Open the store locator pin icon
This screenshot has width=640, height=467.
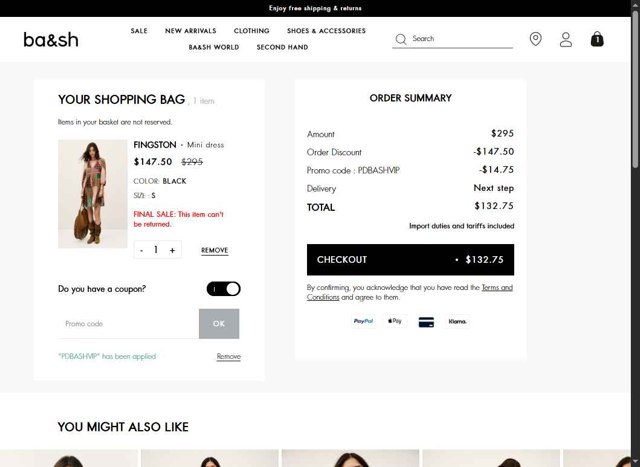coord(536,39)
